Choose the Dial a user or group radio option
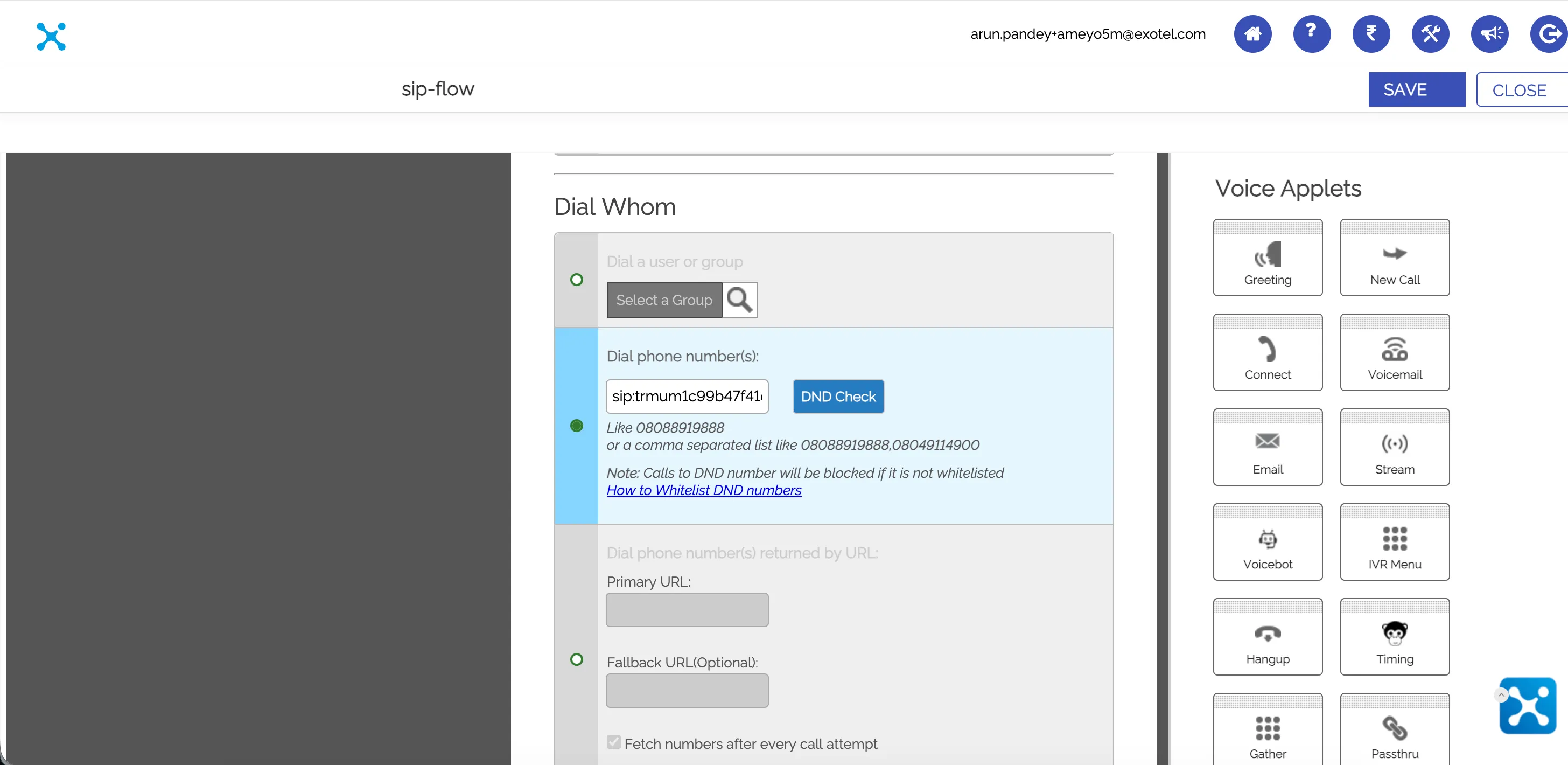This screenshot has height=765, width=1568. tap(577, 280)
